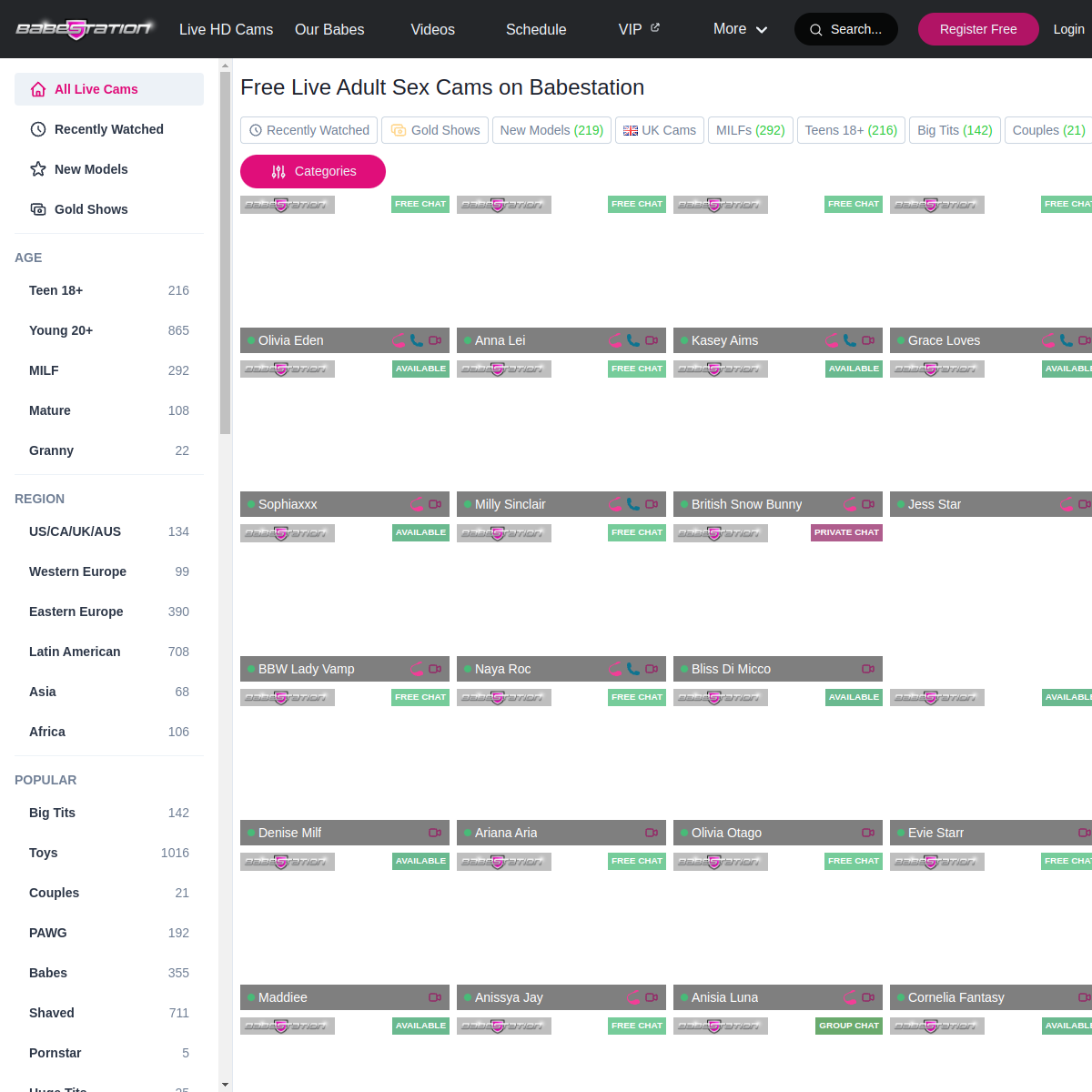
Task: Click the sidebar scrollbar down arrow
Action: click(225, 1085)
